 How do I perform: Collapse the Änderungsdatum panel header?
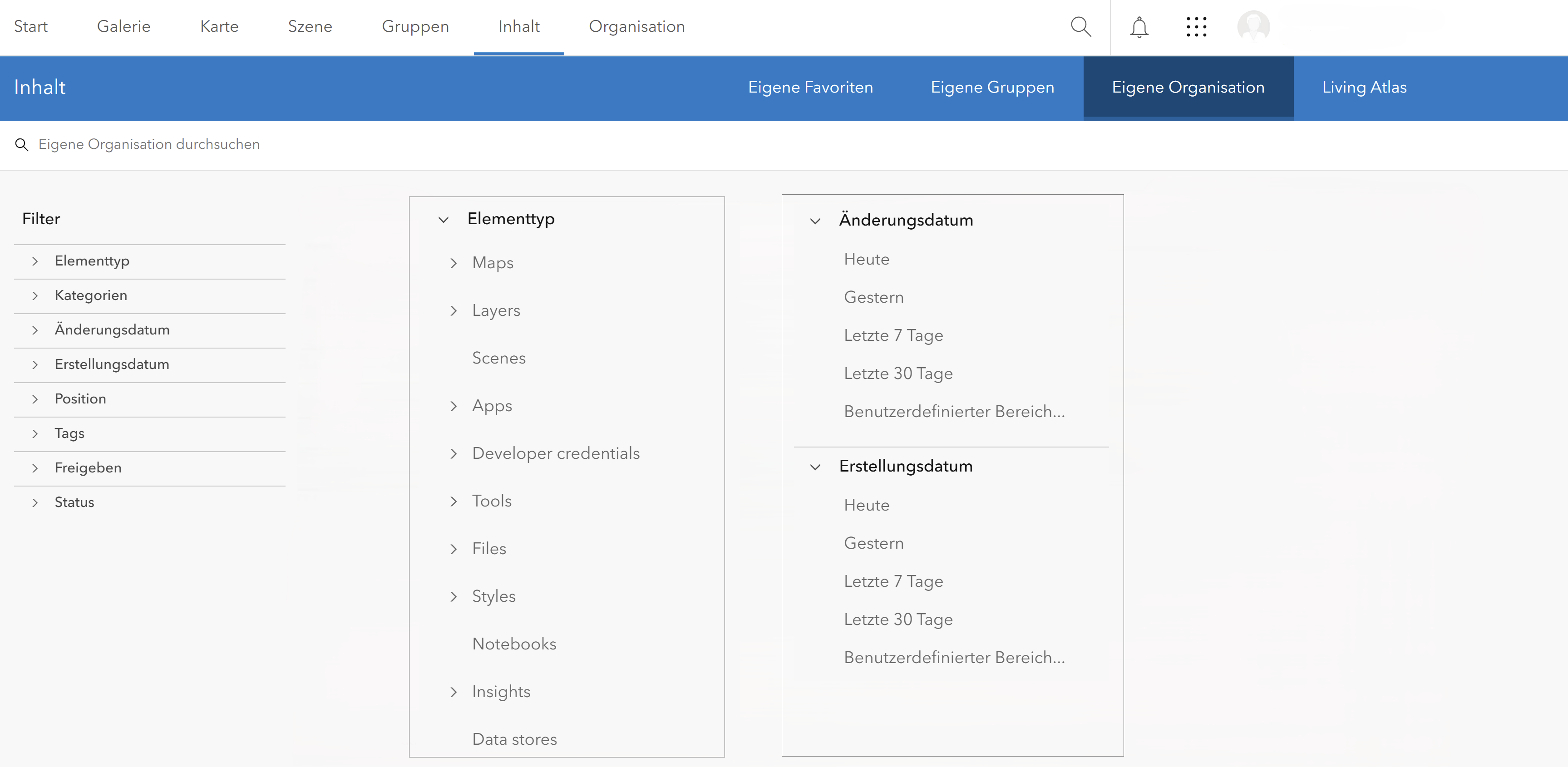[892, 221]
